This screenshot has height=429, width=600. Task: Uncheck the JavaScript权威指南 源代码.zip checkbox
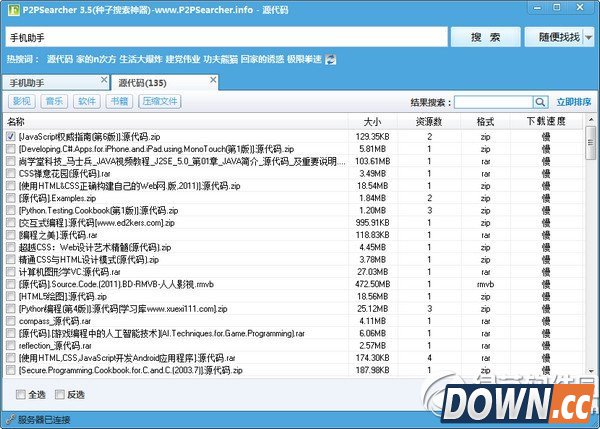coord(11,136)
